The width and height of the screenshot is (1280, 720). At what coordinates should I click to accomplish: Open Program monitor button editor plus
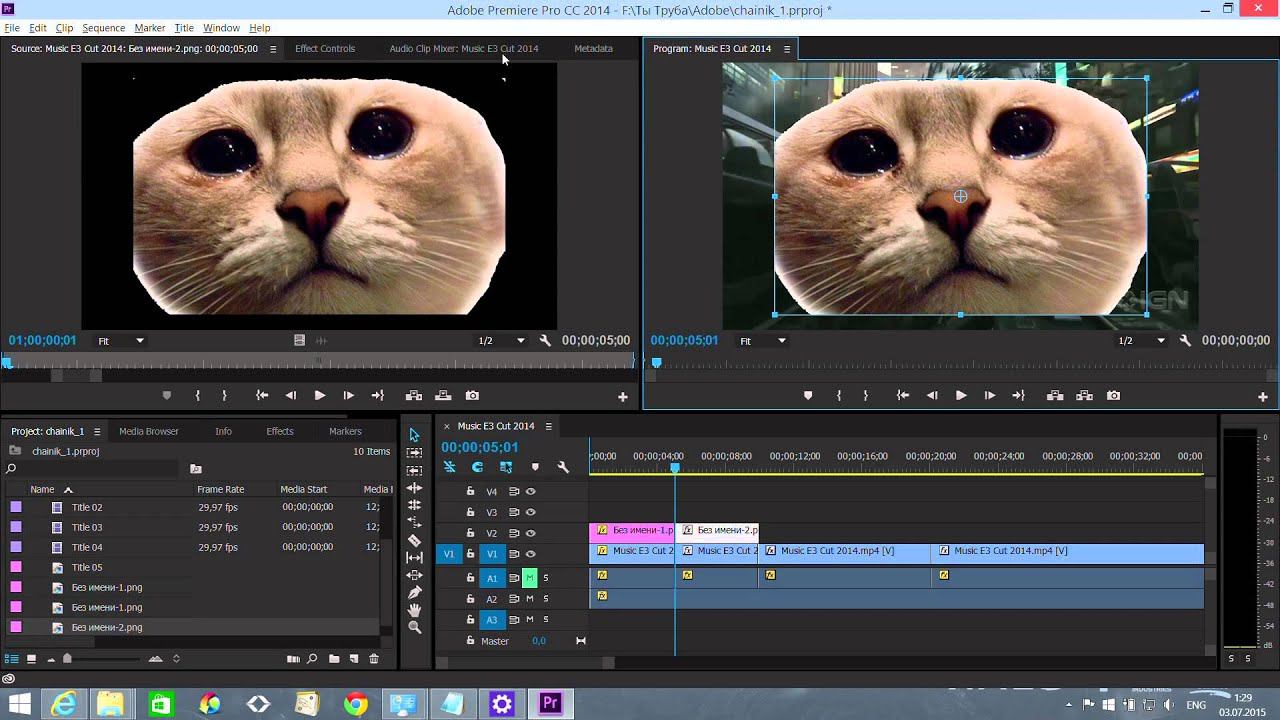(x=1263, y=397)
